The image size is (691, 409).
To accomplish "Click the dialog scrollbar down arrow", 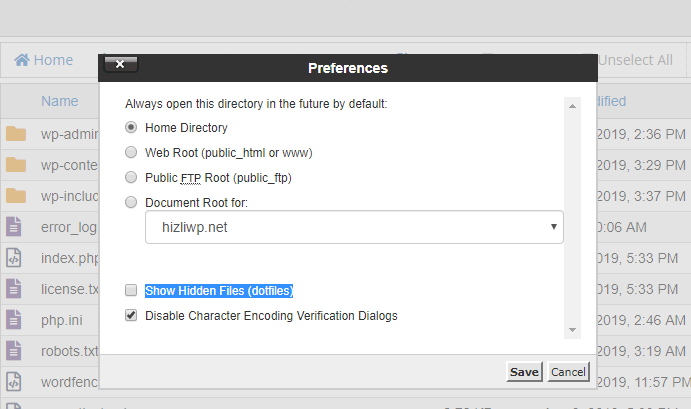I will [x=572, y=330].
